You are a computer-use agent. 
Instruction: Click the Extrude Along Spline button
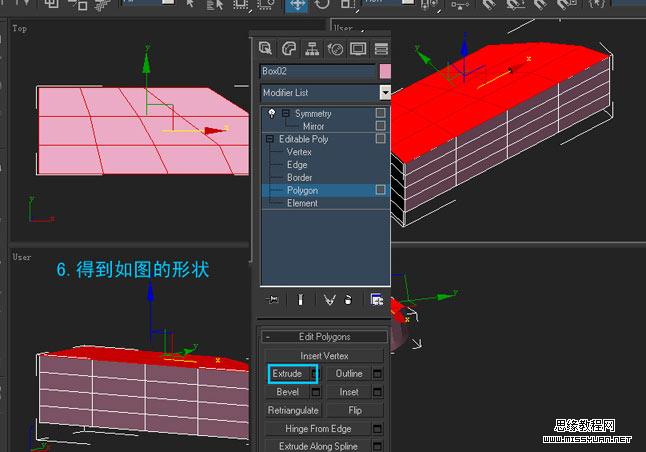tap(318, 446)
